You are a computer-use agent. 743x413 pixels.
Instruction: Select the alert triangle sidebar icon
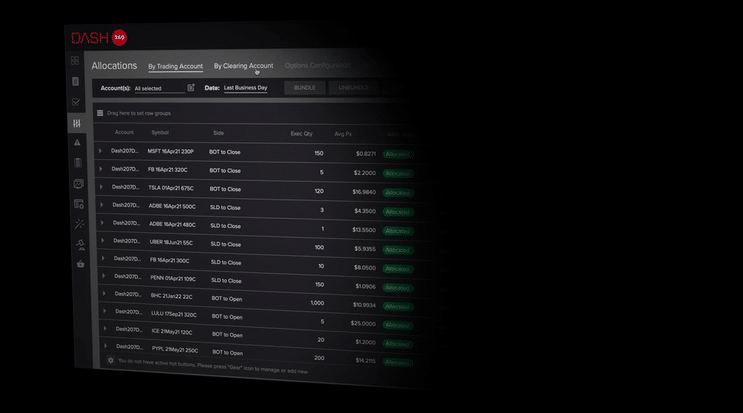pos(77,142)
